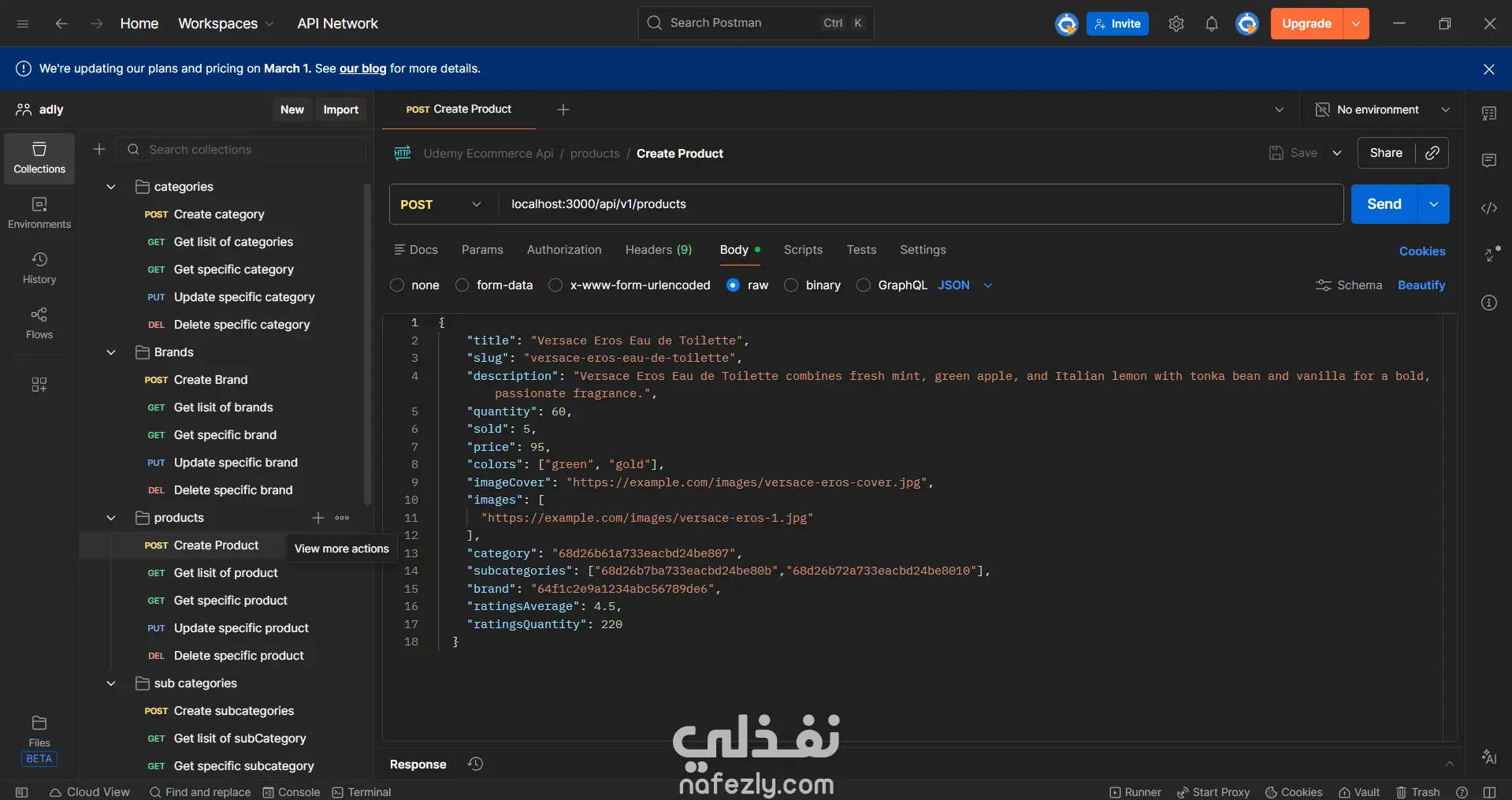The height and width of the screenshot is (800, 1512).
Task: Collapse the categories folder
Action: [111, 187]
